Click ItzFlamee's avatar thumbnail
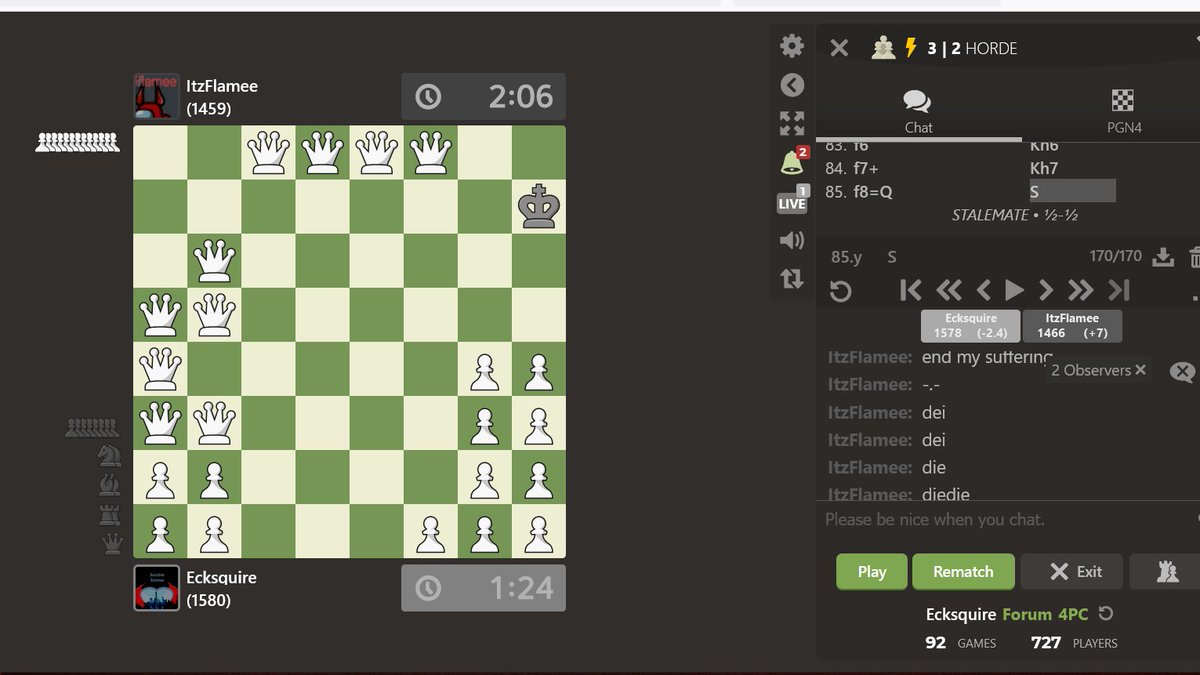The image size is (1200, 675). coord(157,96)
